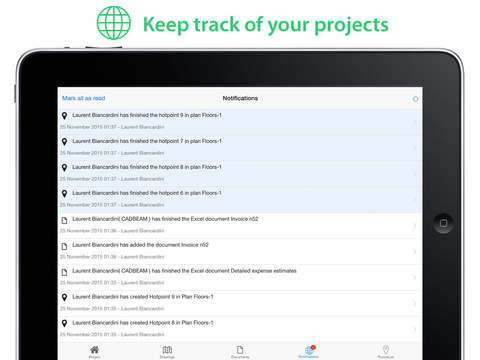The height and width of the screenshot is (360, 480).
Task: Open the Project home tab
Action: pos(95,352)
